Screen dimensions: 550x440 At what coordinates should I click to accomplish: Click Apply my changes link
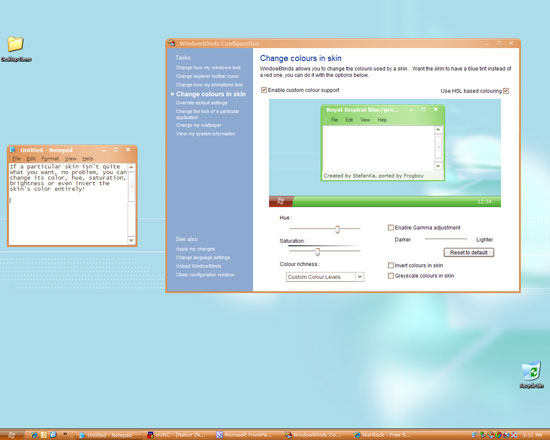point(195,249)
